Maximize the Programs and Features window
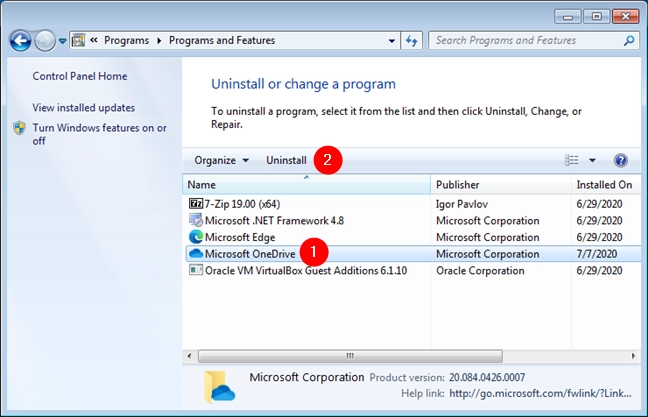Viewport: 648px width, 417px height. click(596, 17)
